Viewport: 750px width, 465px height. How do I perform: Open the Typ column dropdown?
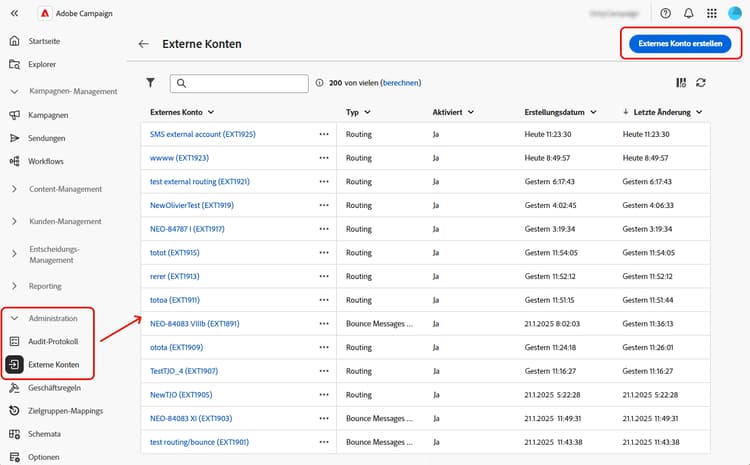(358, 112)
